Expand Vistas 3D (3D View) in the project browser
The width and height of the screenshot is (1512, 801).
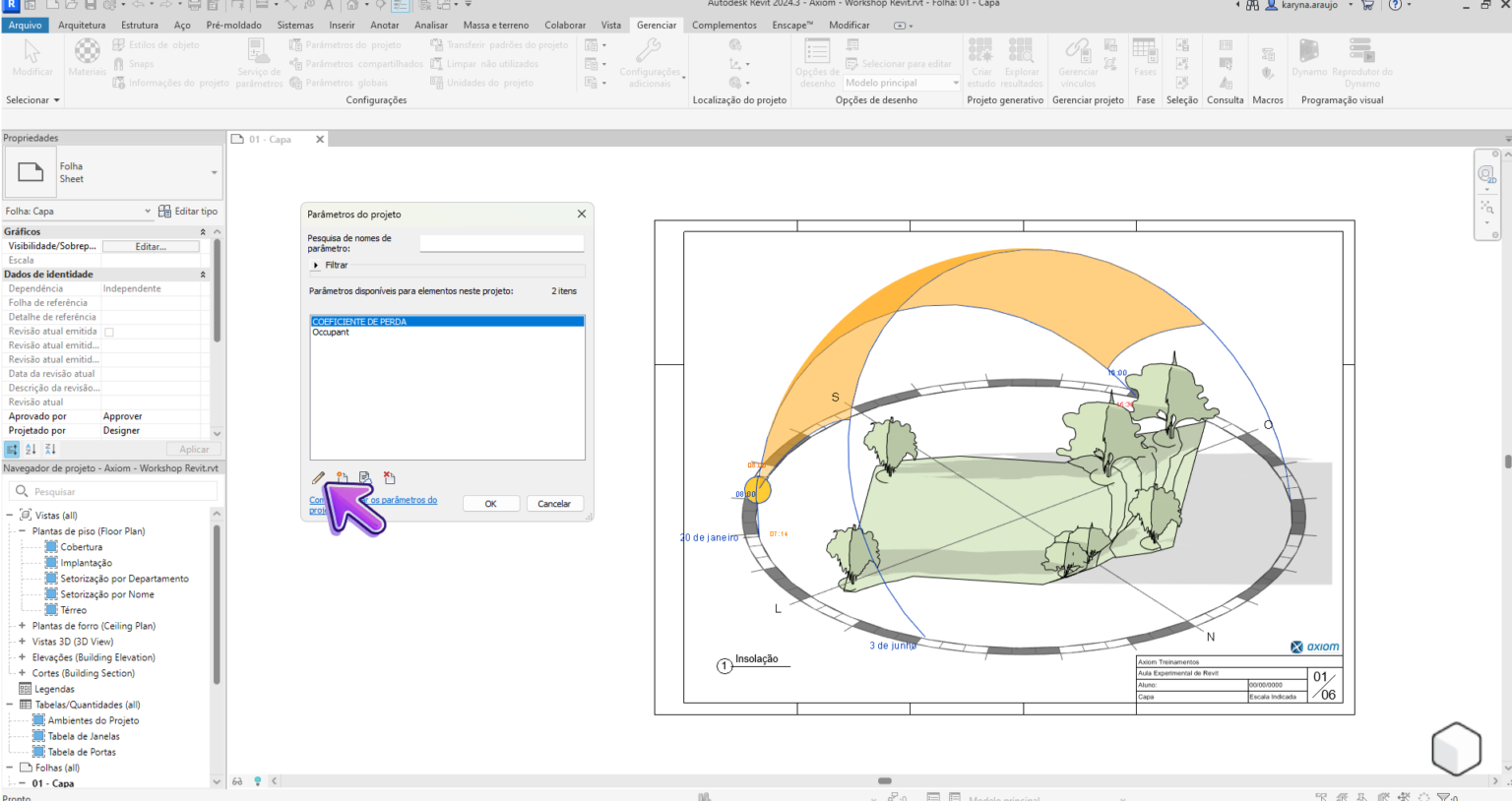point(20,641)
